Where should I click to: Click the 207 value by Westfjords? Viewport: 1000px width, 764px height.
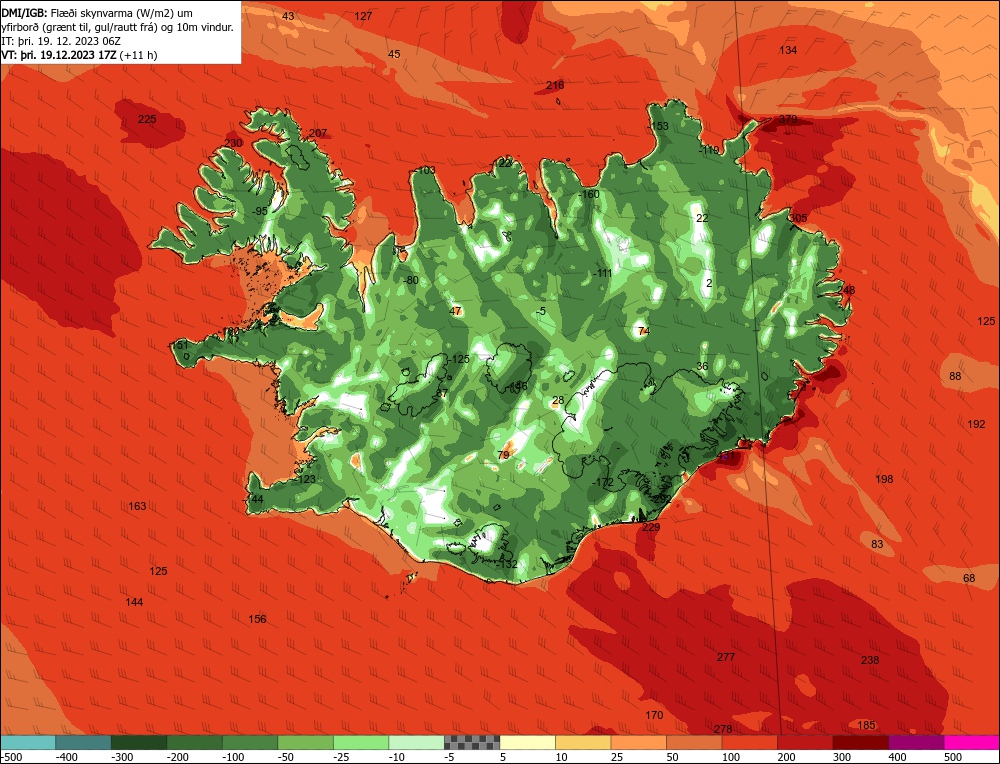tap(318, 133)
